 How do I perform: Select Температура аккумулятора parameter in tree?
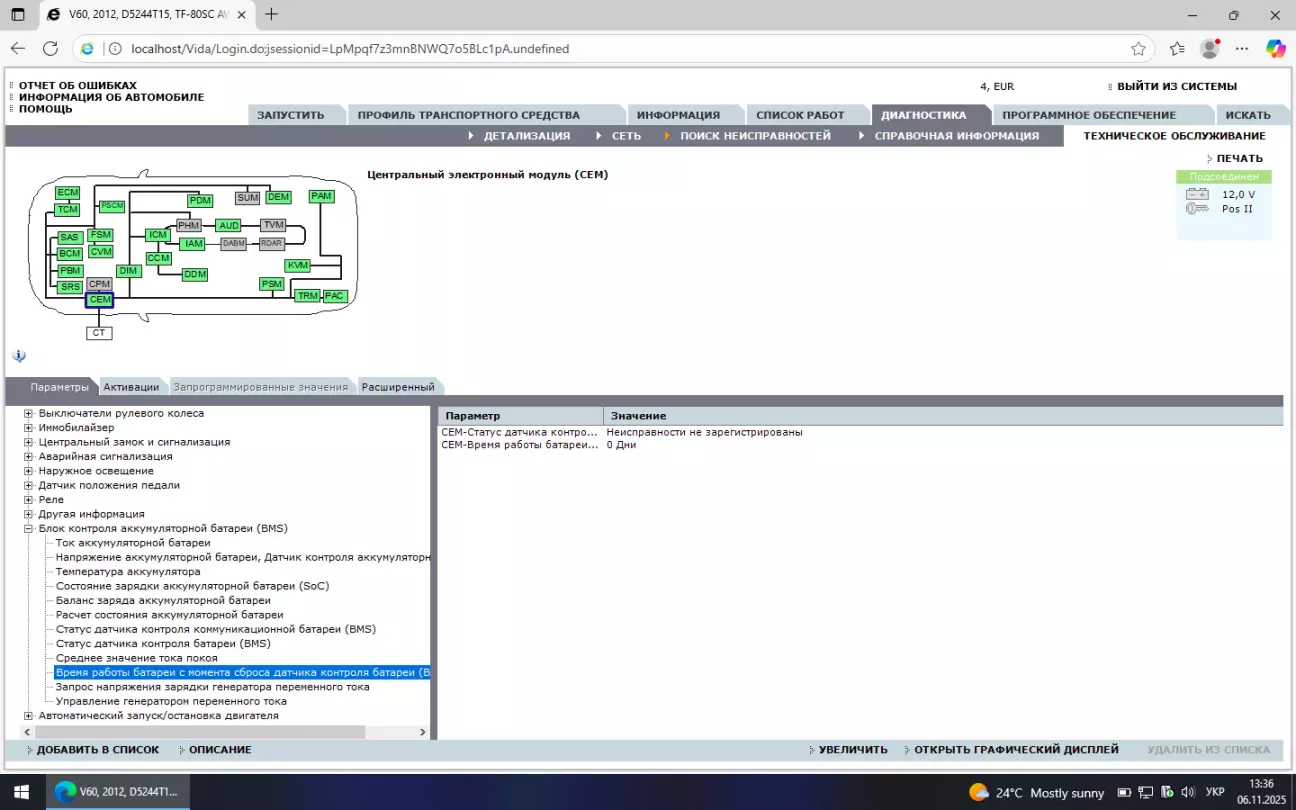(128, 572)
